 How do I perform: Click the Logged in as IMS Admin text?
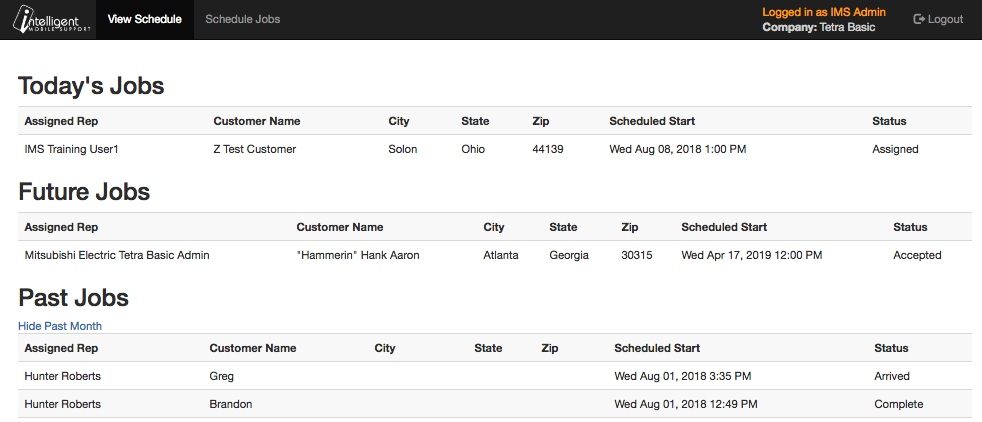(x=824, y=12)
